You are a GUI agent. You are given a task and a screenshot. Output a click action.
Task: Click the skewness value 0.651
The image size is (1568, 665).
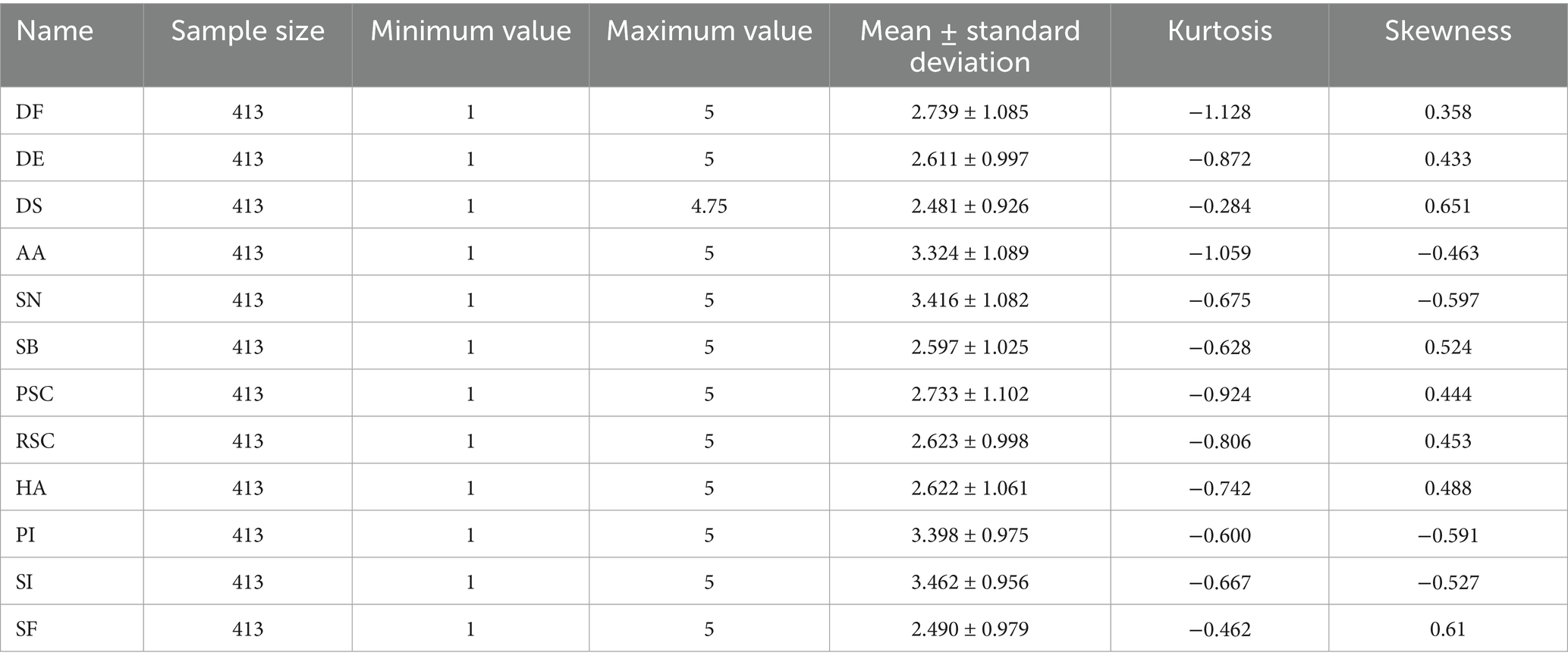tap(1447, 206)
